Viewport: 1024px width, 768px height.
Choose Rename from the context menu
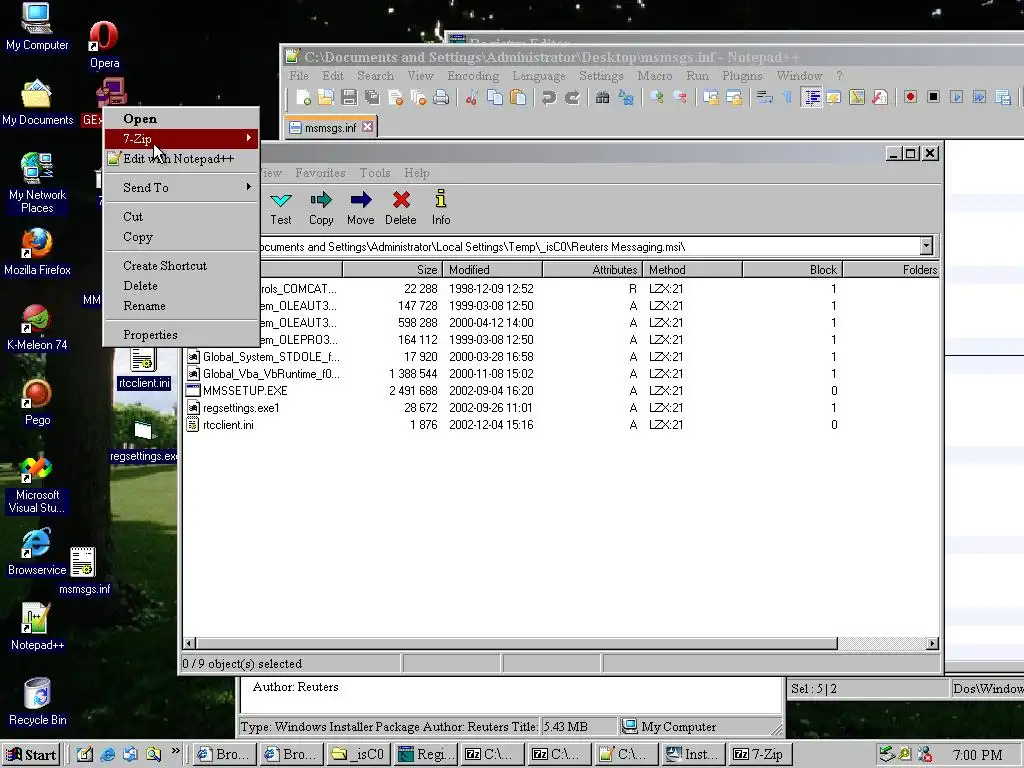182,306
